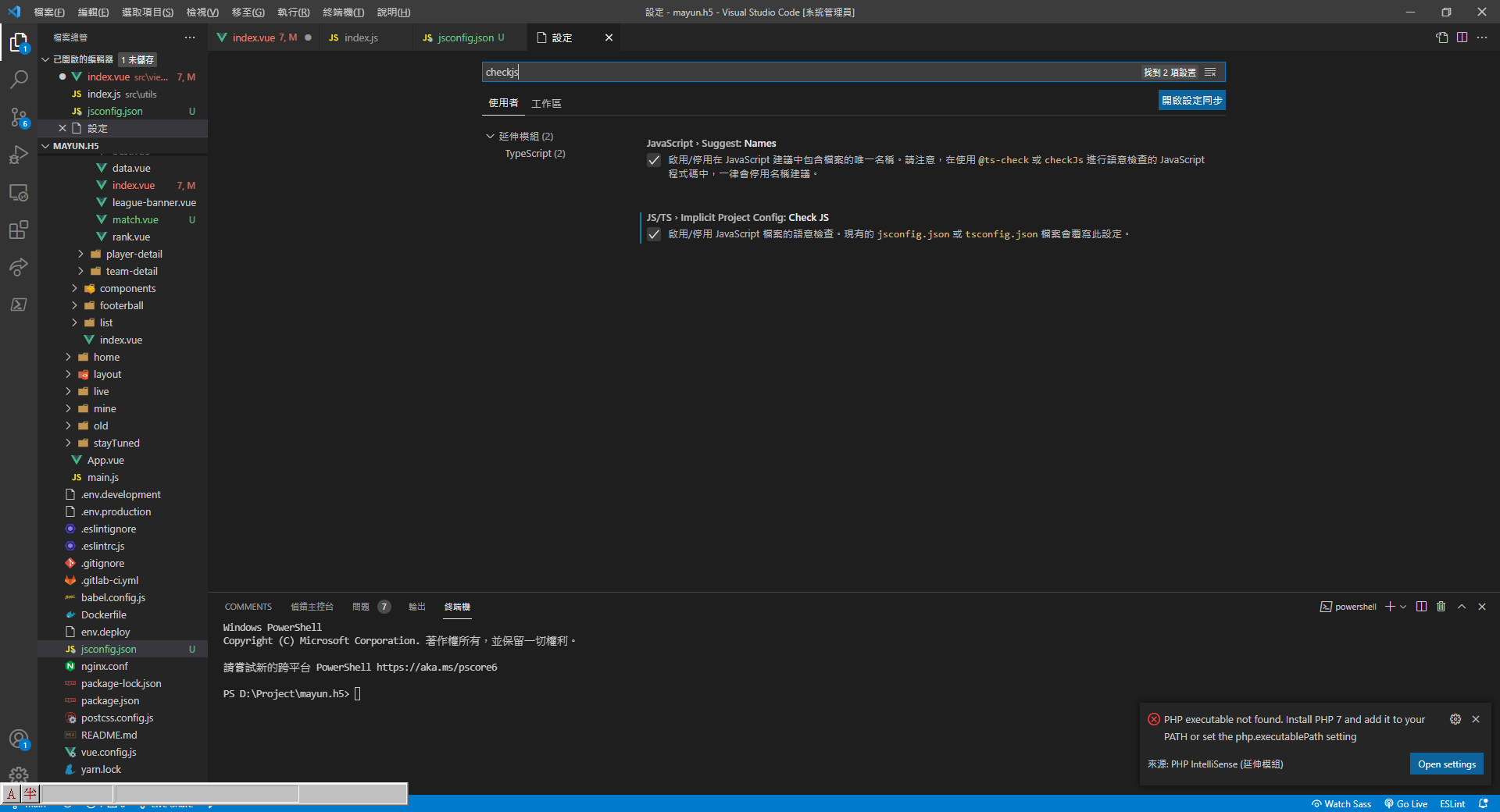
Task: Kill terminal with trash icon
Action: (x=1441, y=607)
